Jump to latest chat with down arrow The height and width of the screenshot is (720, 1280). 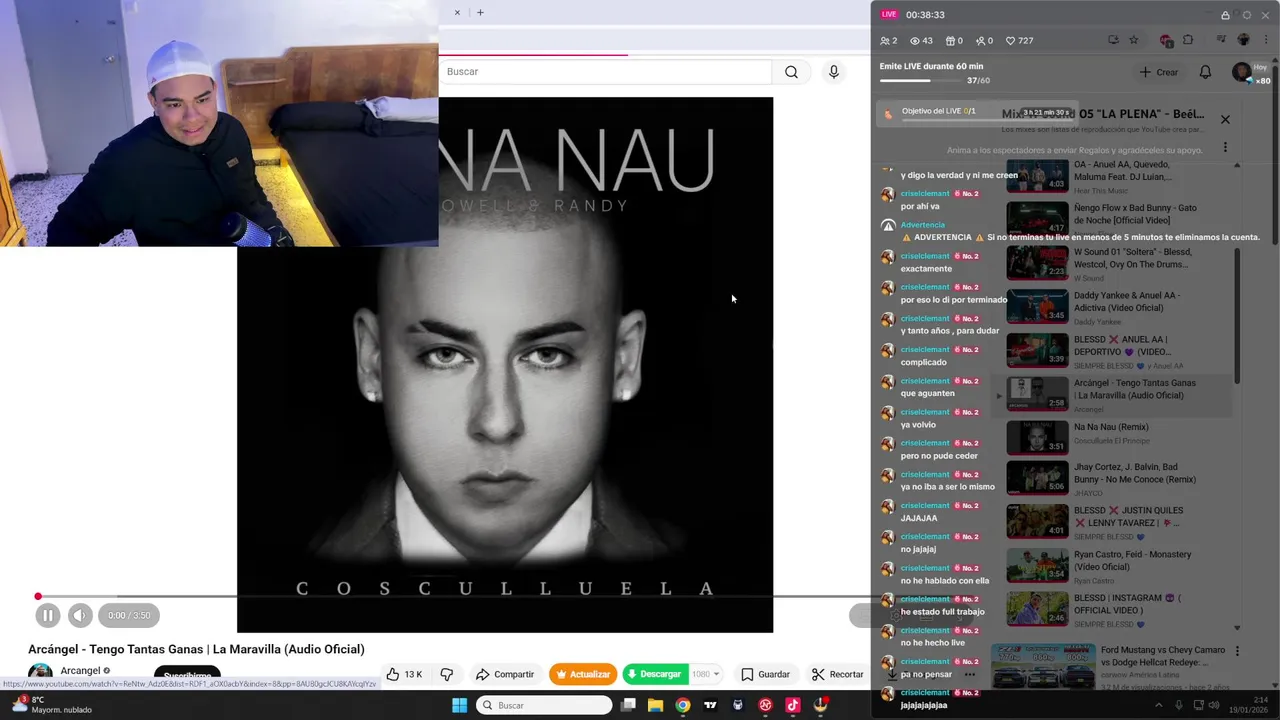[892, 674]
